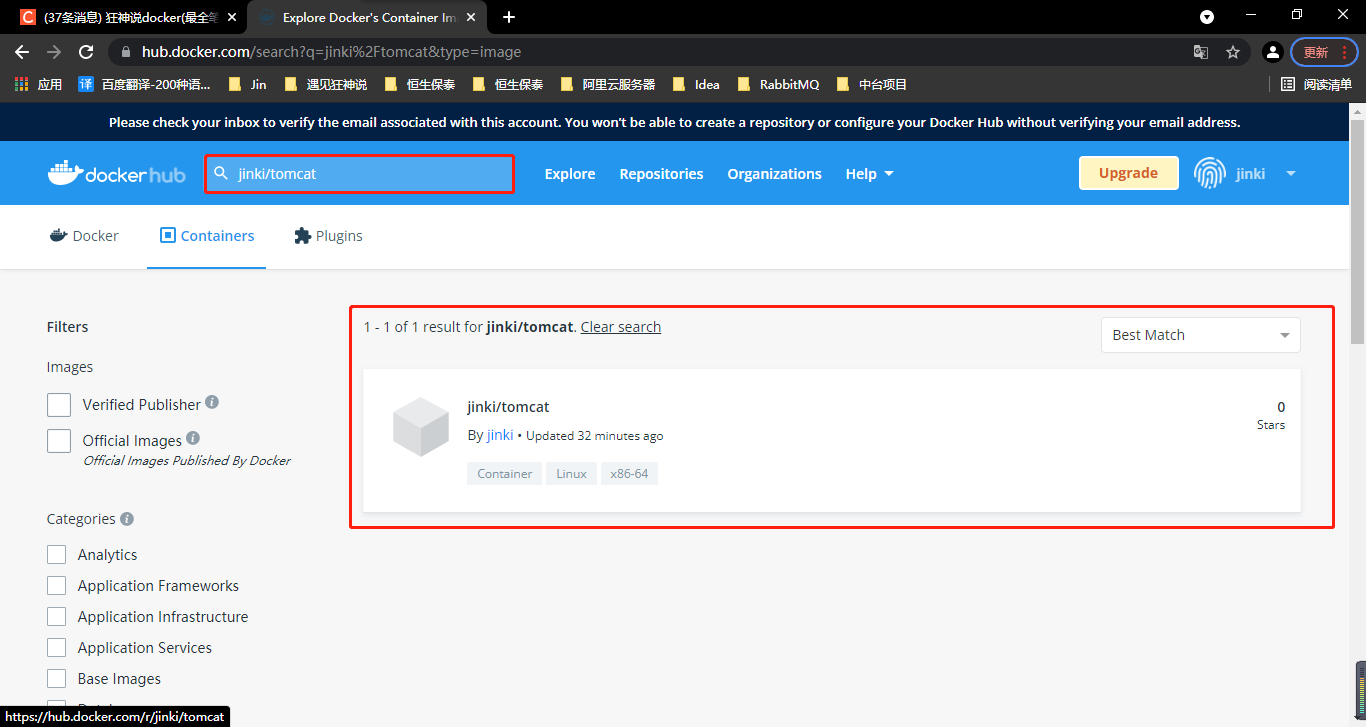
Task: Open the 百度翻译 bookmark
Action: pyautogui.click(x=145, y=84)
